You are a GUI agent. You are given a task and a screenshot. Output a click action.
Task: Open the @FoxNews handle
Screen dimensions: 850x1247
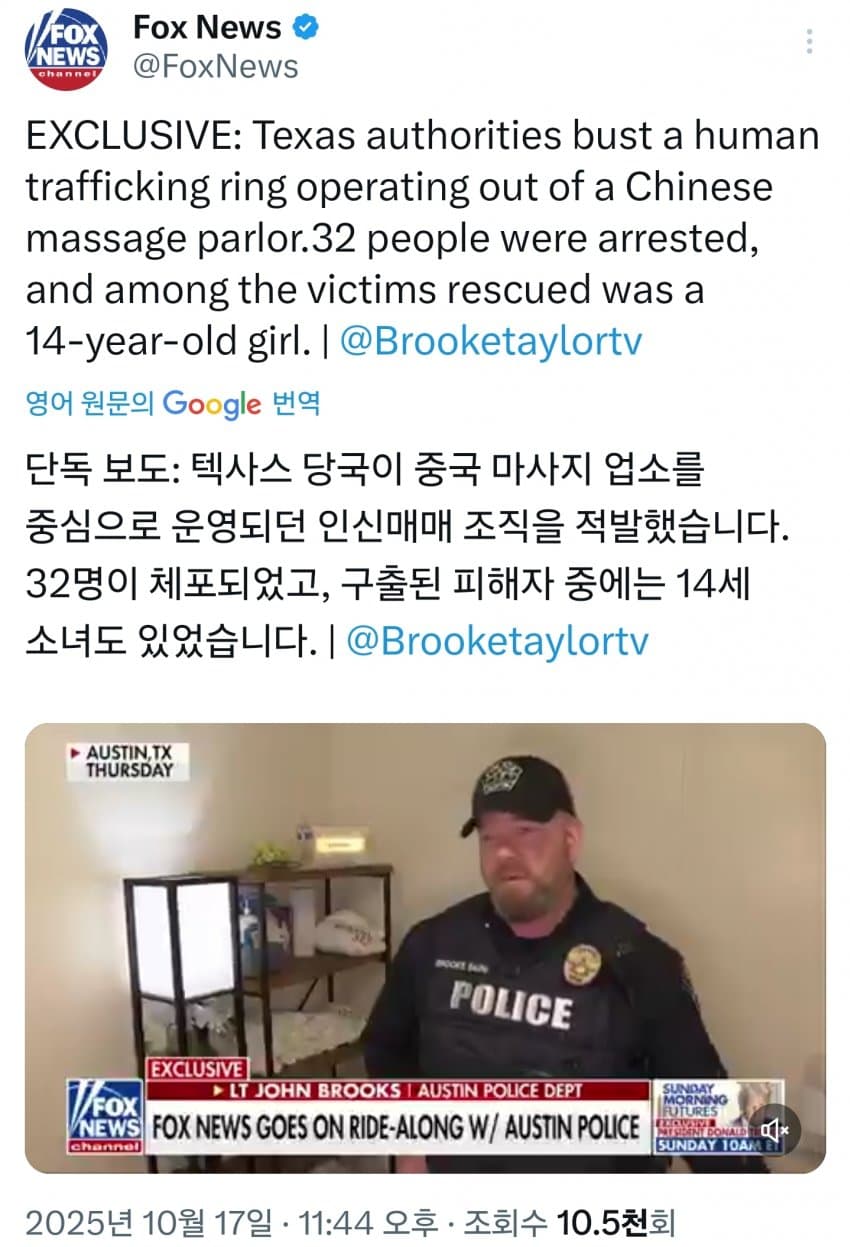(x=216, y=67)
